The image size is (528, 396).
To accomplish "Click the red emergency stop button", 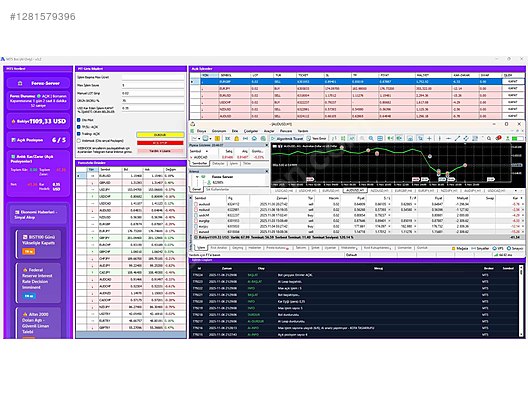I will [160, 143].
